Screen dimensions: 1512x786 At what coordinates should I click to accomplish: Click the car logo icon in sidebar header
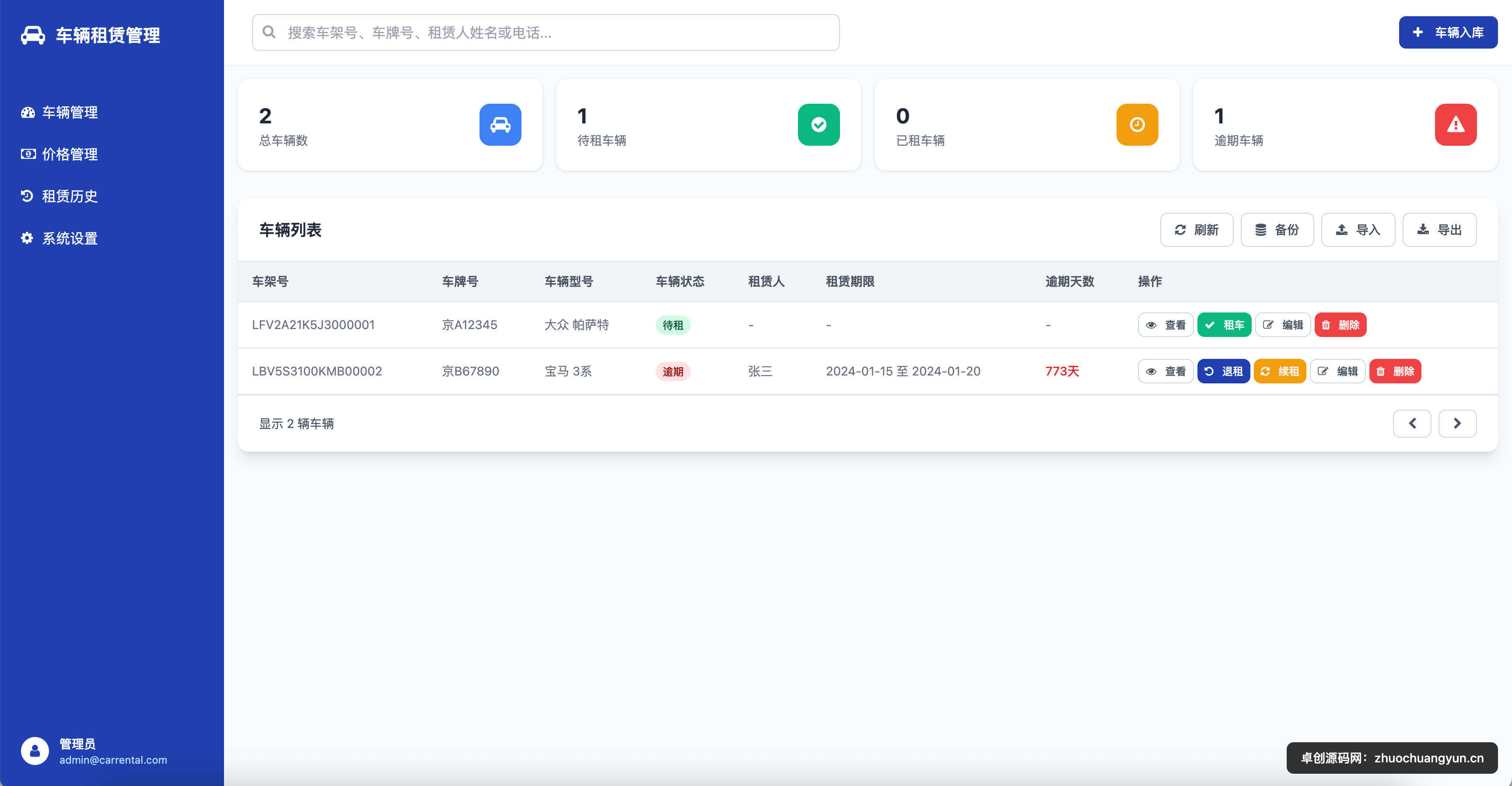point(32,36)
